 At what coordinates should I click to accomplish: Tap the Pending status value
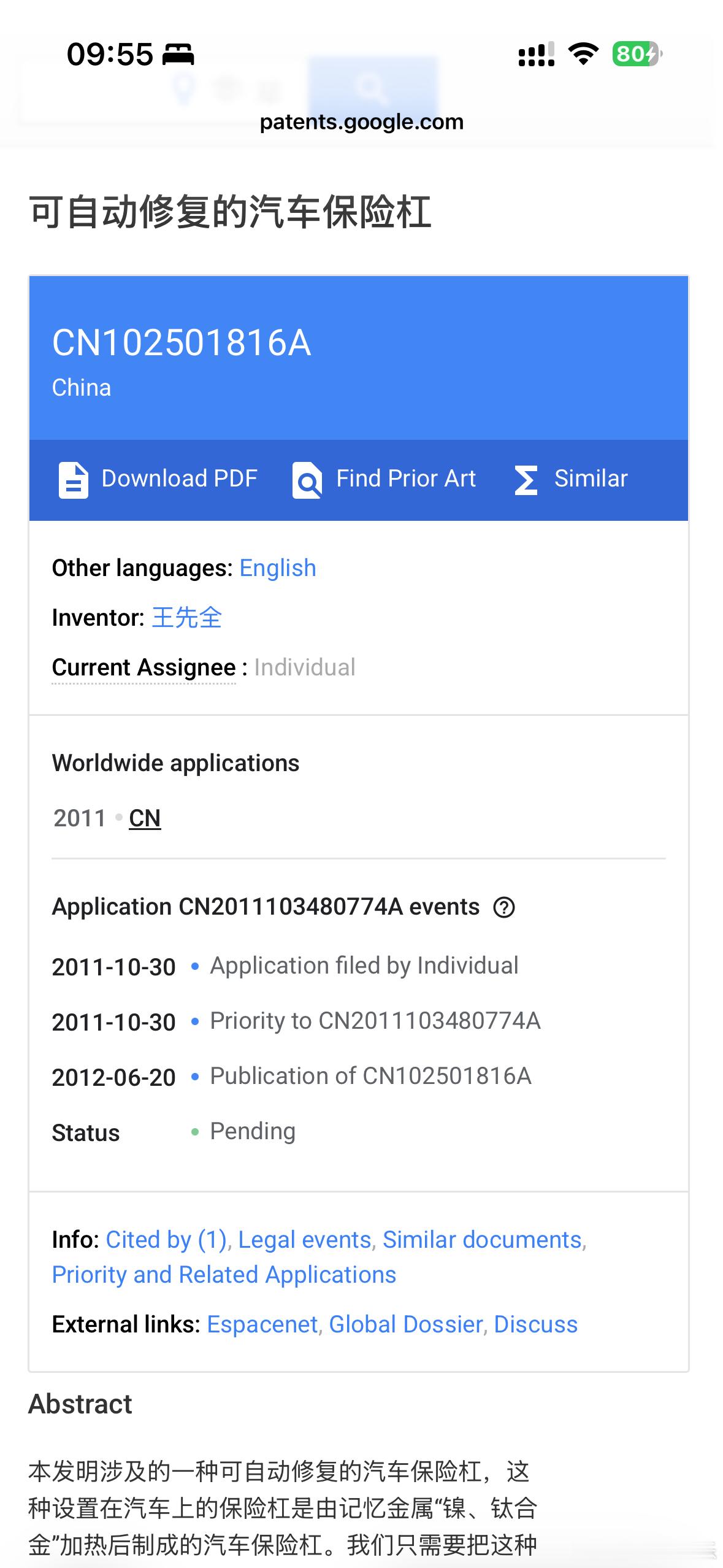253,1131
